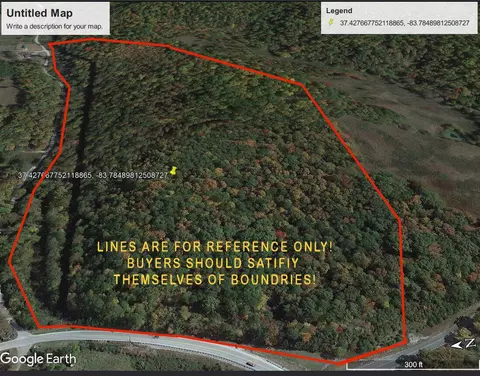Click the yellow pushpin placemark on the map

tap(173, 170)
